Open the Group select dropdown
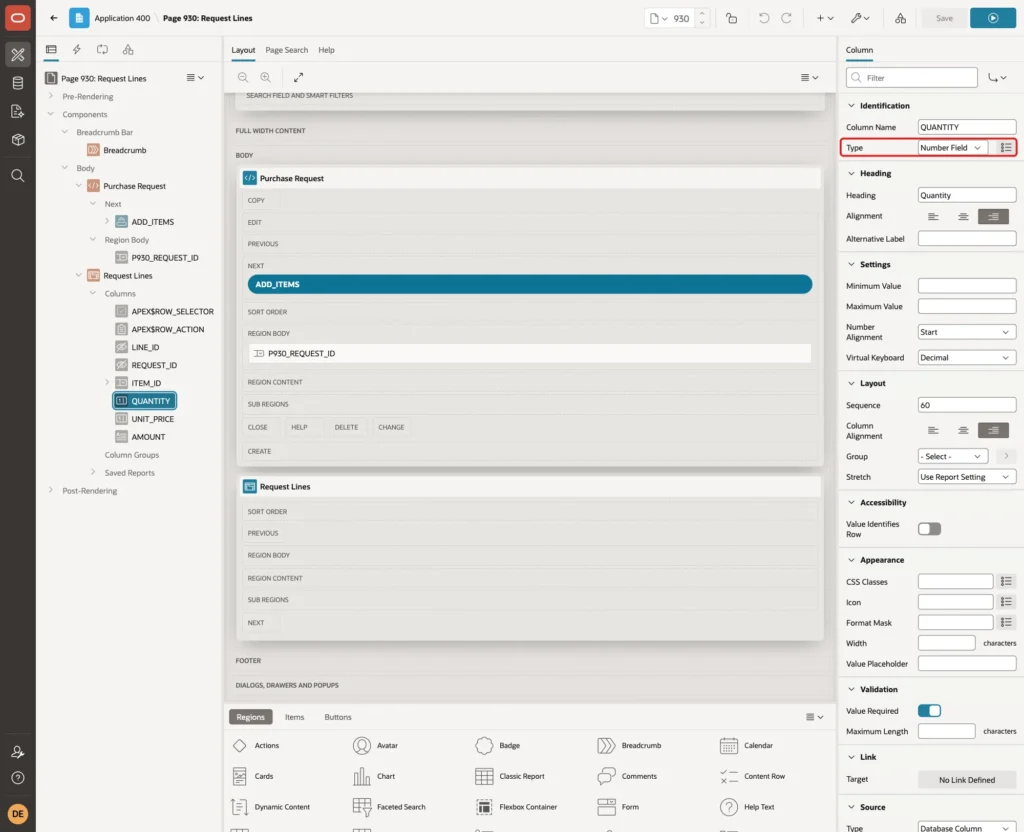The image size is (1024, 832). (952, 456)
